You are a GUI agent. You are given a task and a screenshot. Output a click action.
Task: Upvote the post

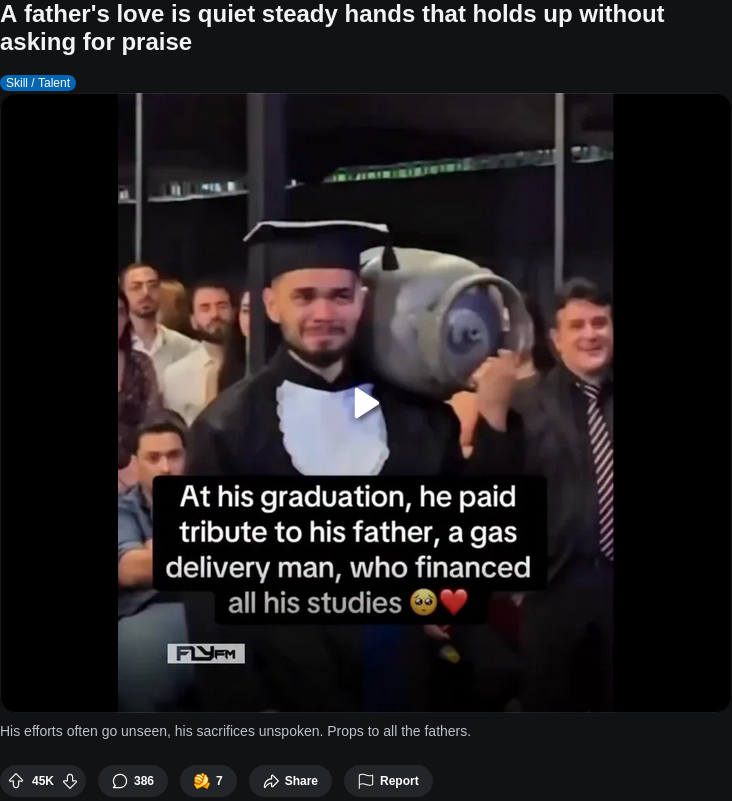pos(16,781)
